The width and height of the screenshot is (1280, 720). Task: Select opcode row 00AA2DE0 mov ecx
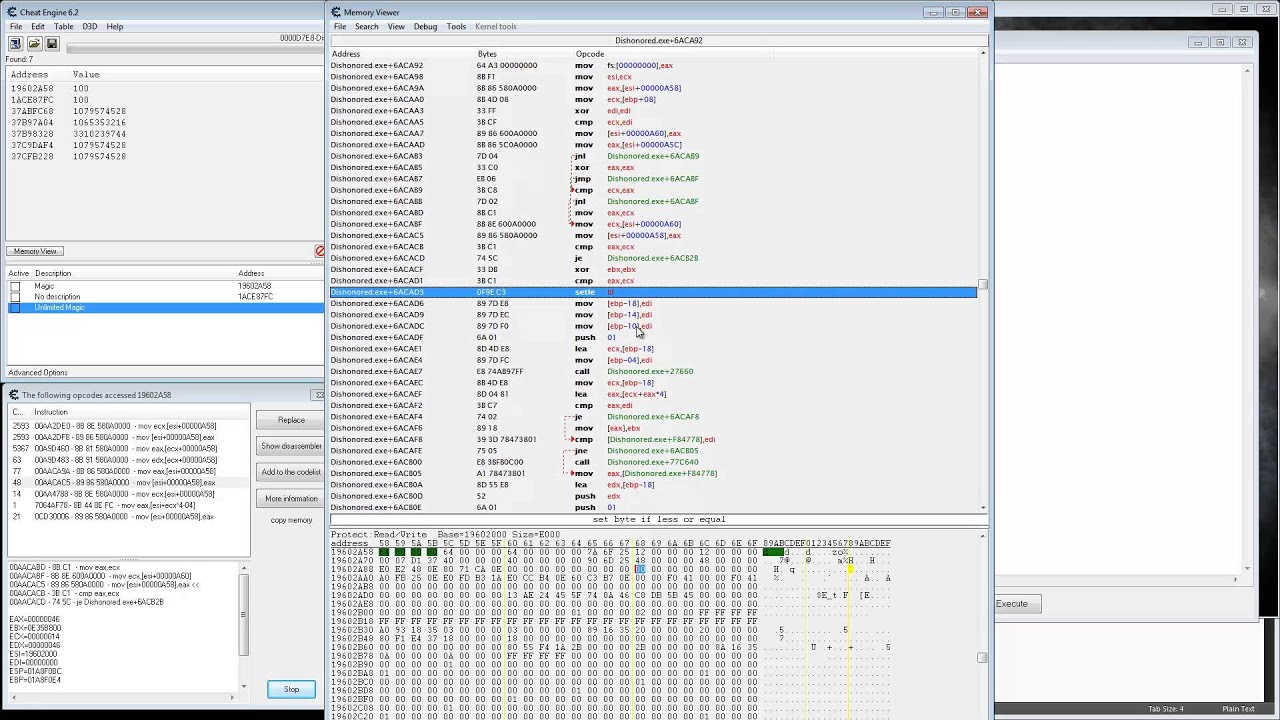point(128,426)
